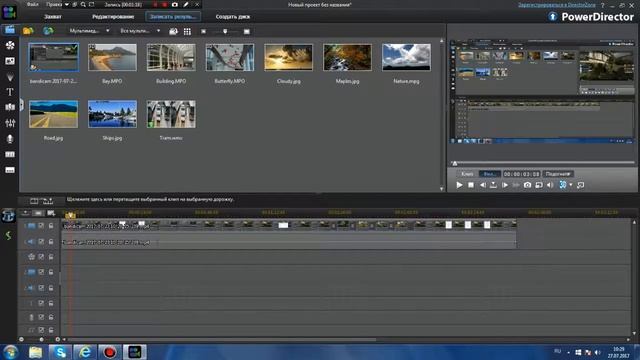Select Фильм preview mode button
Viewport: 640px width, 360px height.
point(489,174)
